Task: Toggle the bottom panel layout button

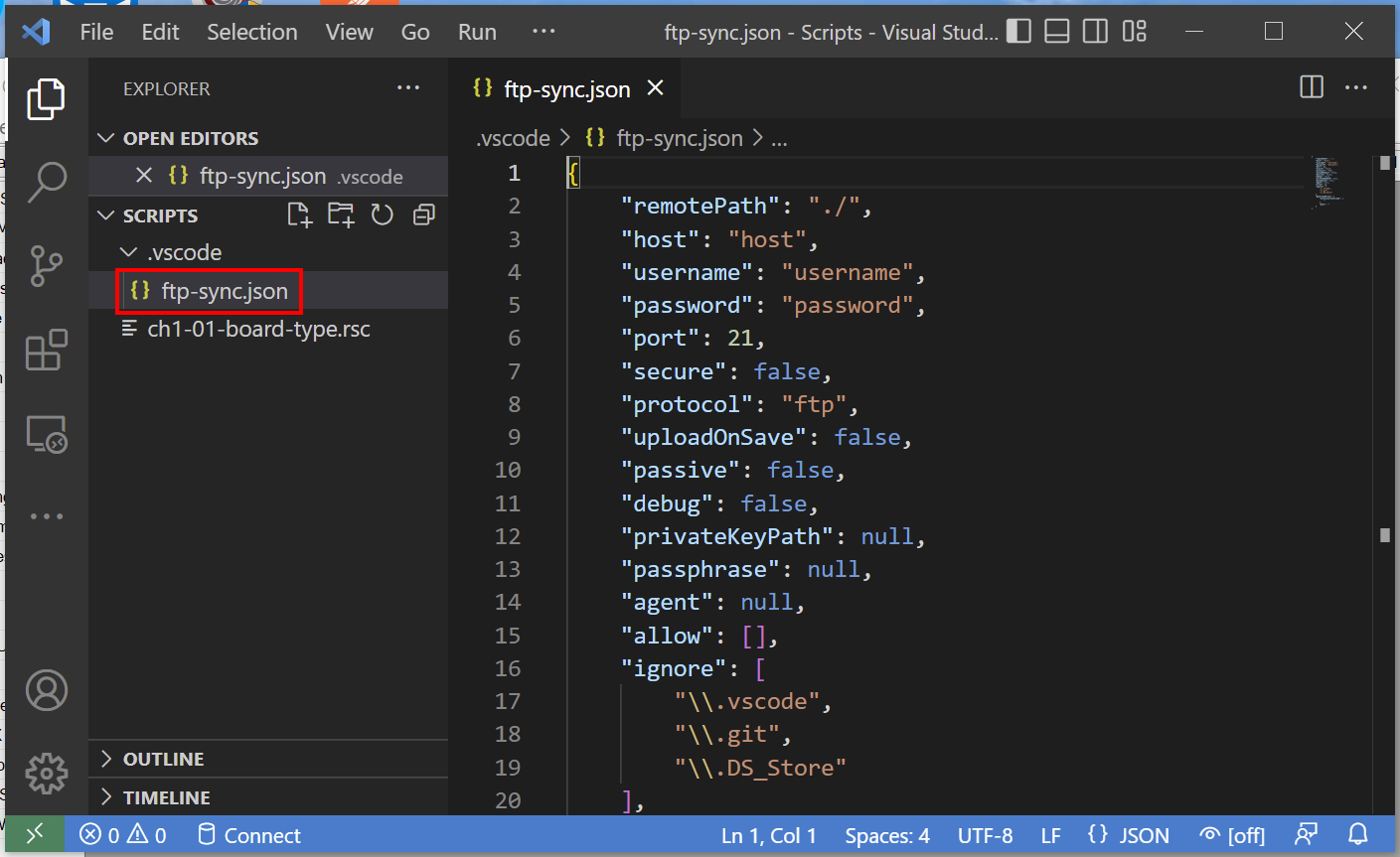Action: (1057, 32)
